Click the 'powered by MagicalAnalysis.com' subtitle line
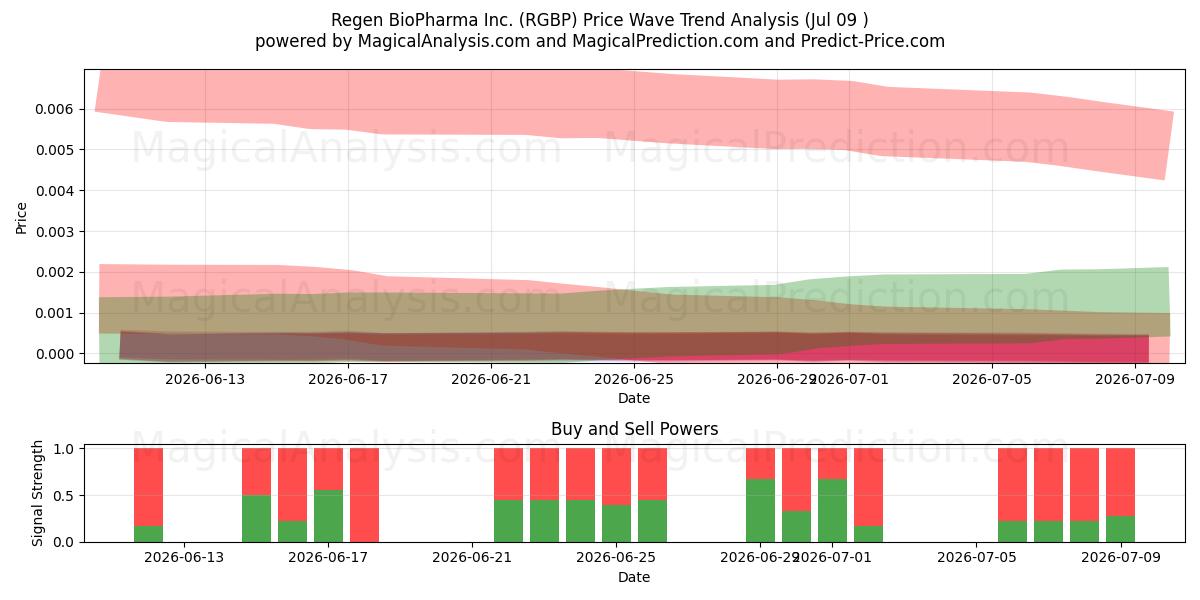The image size is (1200, 600). click(x=600, y=41)
